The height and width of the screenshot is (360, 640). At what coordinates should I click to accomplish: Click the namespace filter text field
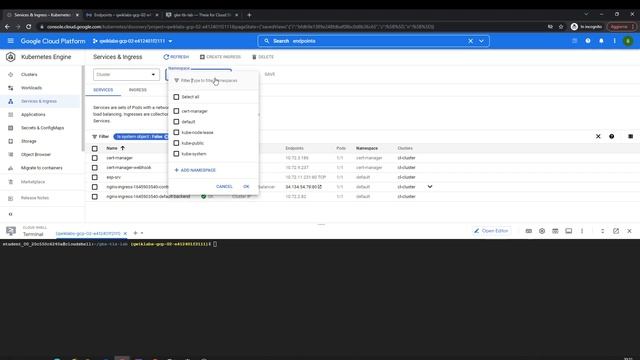pyautogui.click(x=213, y=80)
